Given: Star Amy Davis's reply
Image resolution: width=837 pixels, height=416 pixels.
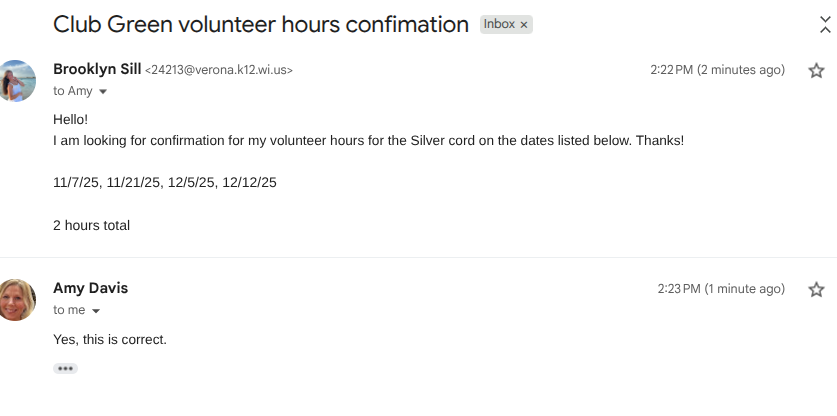Looking at the screenshot, I should [x=816, y=289].
